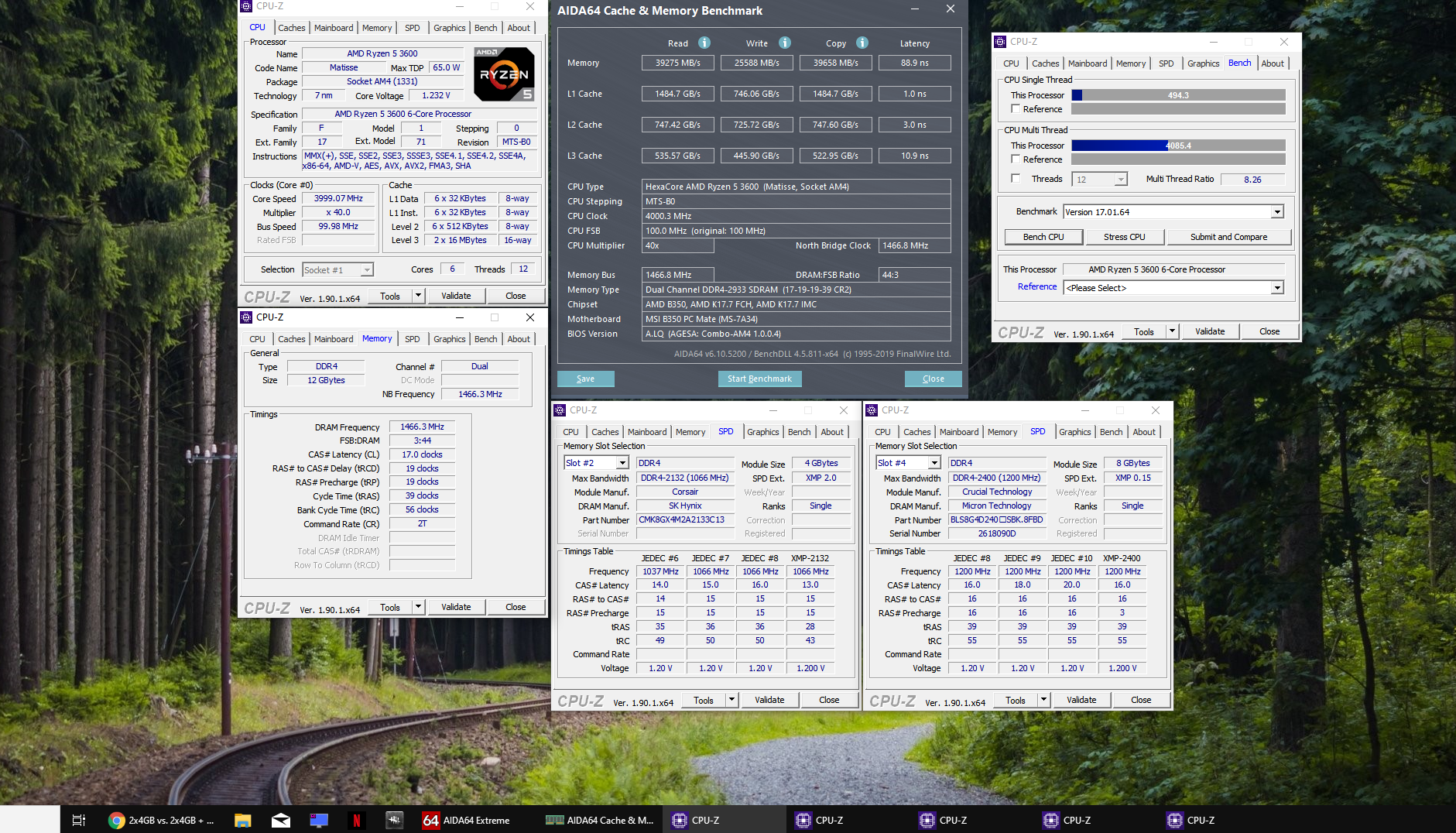Click the CPU-Z title icon of Slot #4 window
The height and width of the screenshot is (833, 1456).
coord(872,410)
